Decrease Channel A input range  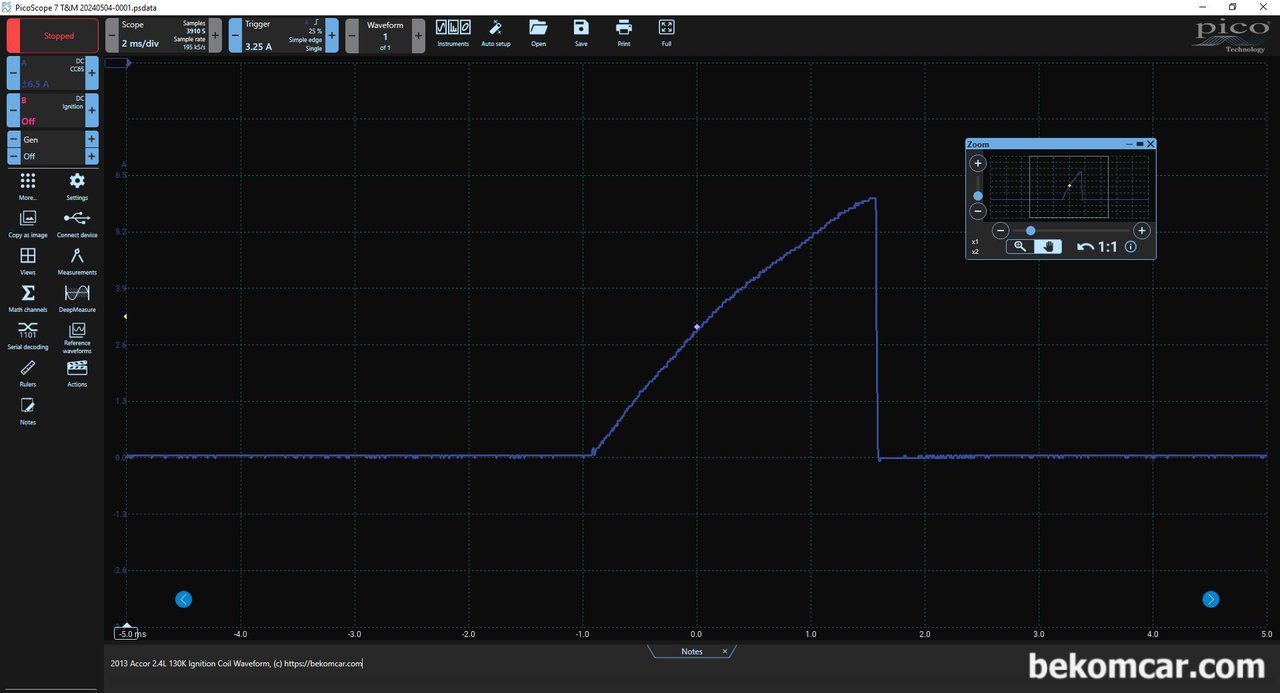point(14,73)
